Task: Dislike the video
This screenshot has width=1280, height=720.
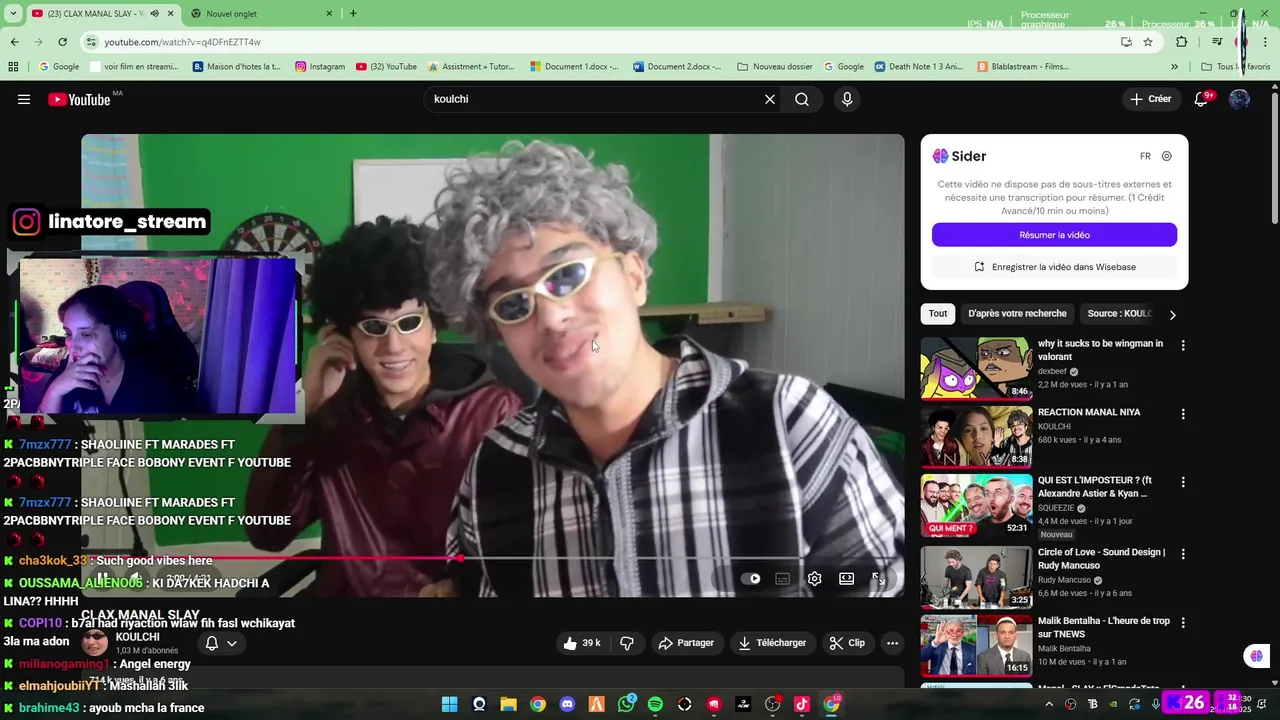Action: (x=627, y=643)
